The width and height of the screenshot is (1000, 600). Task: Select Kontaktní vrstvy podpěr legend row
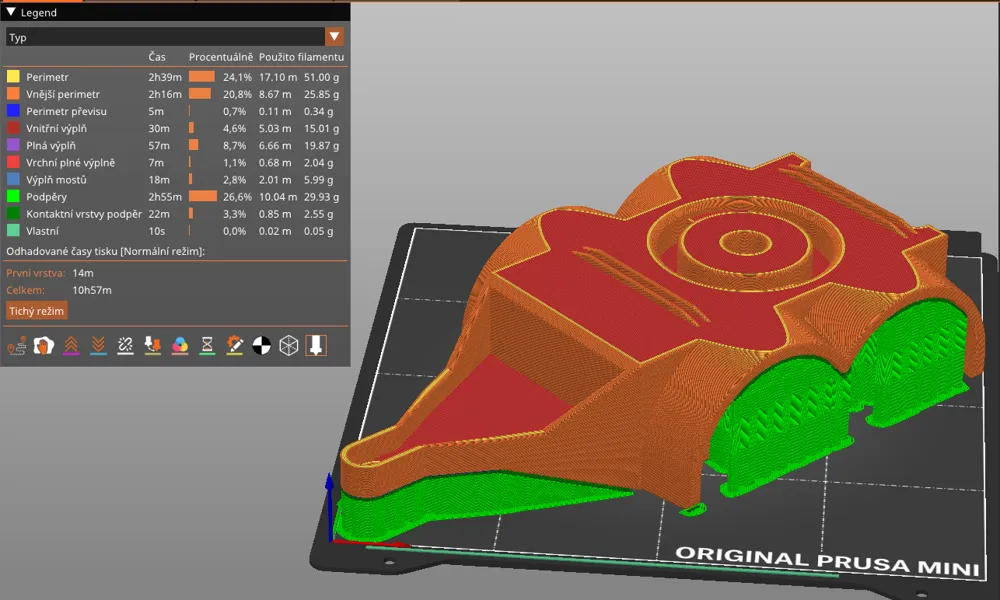tap(175, 214)
